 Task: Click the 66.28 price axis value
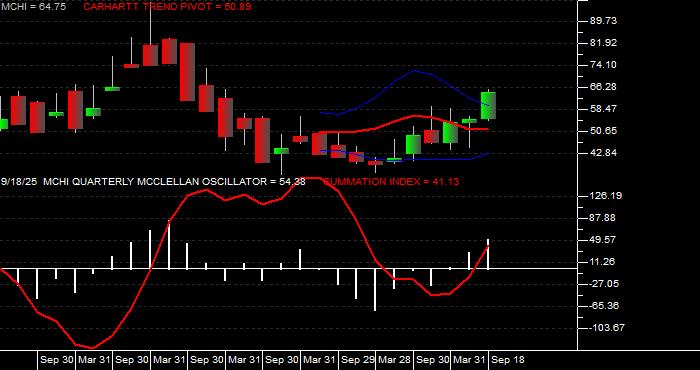[603, 87]
